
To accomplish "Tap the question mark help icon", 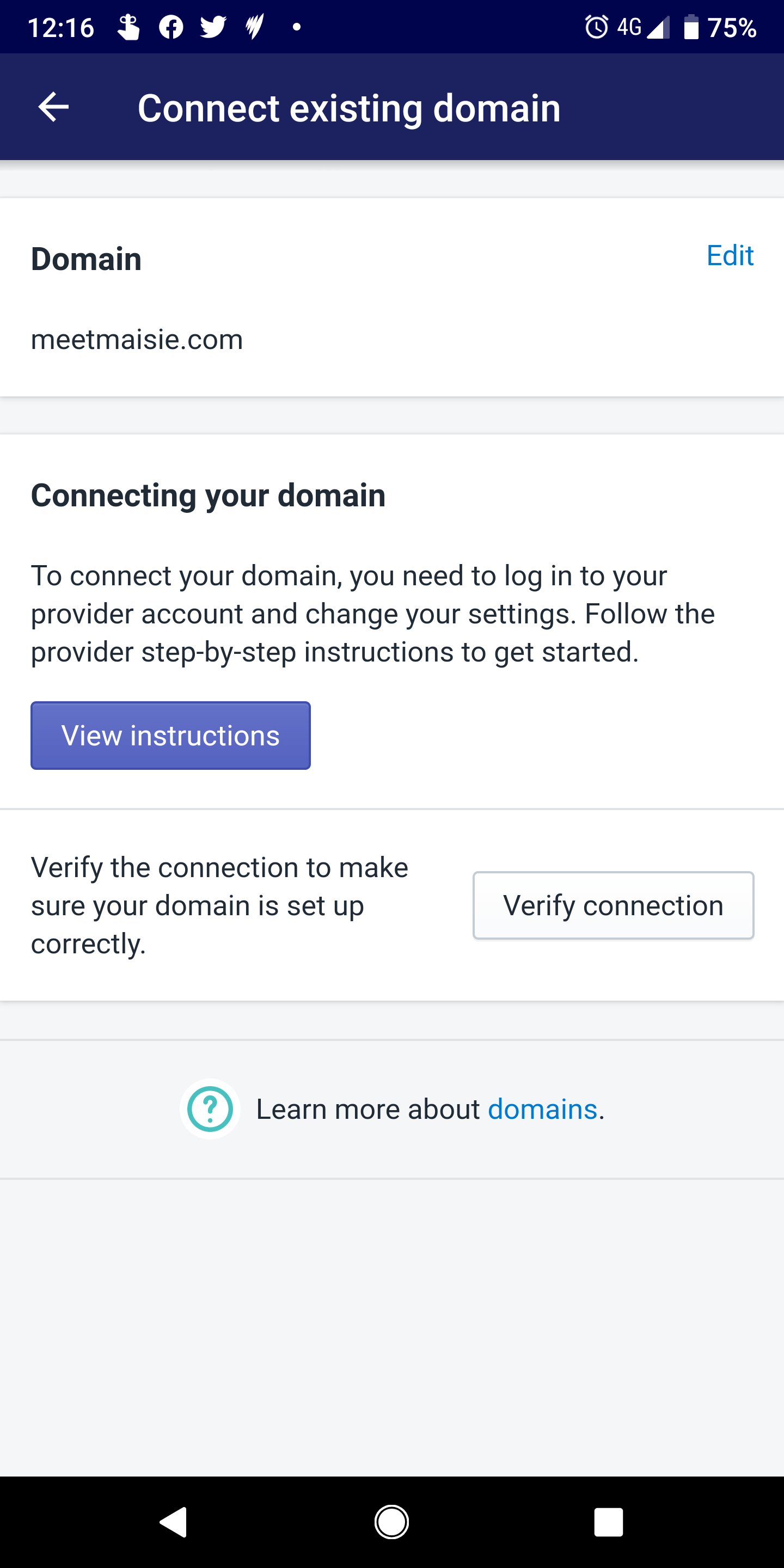I will point(210,1108).
